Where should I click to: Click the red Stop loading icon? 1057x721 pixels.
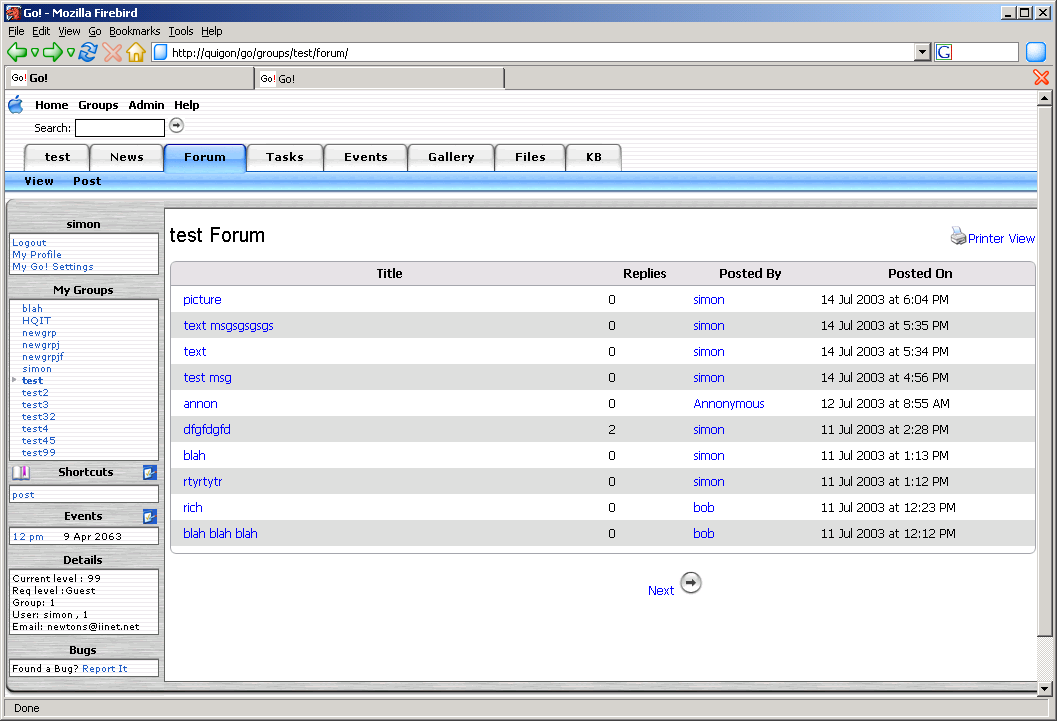[x=113, y=52]
